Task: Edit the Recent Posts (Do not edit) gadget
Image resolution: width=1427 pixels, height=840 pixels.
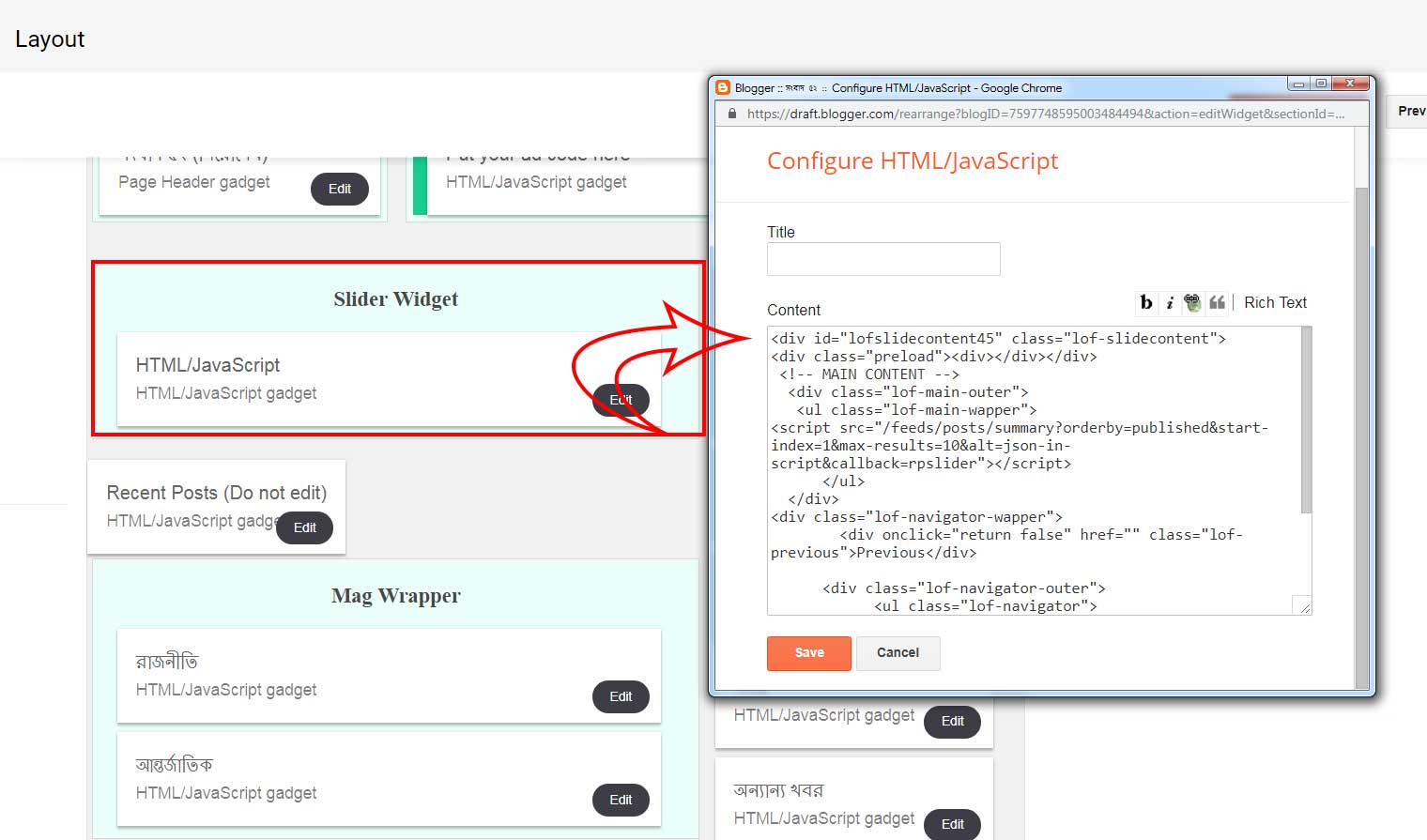Action: [x=305, y=527]
